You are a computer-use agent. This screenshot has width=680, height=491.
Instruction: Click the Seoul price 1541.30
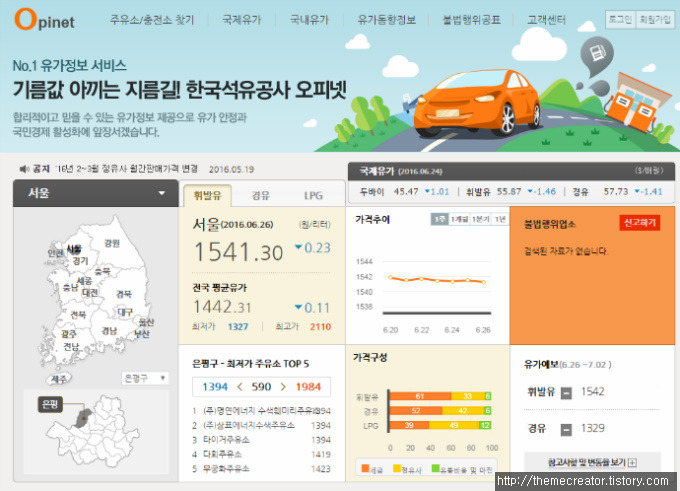(238, 252)
